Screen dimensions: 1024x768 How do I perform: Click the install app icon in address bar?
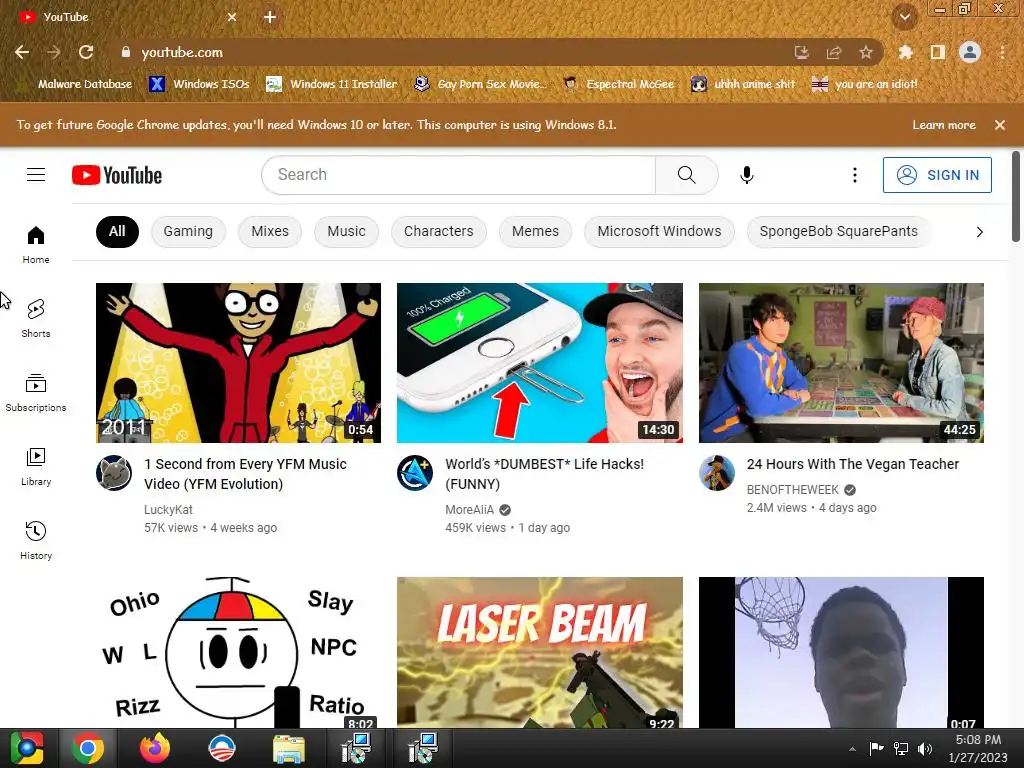tap(801, 52)
